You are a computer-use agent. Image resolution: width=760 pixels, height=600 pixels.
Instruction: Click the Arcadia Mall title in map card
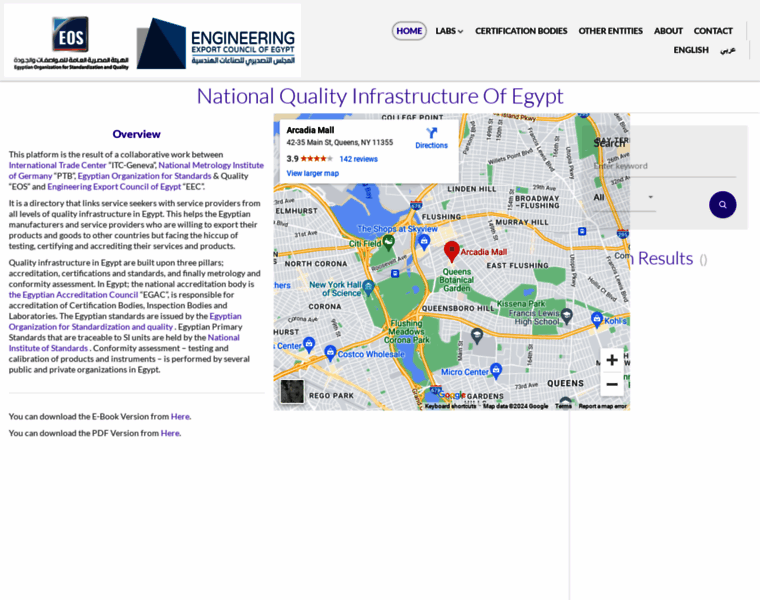[x=310, y=130]
